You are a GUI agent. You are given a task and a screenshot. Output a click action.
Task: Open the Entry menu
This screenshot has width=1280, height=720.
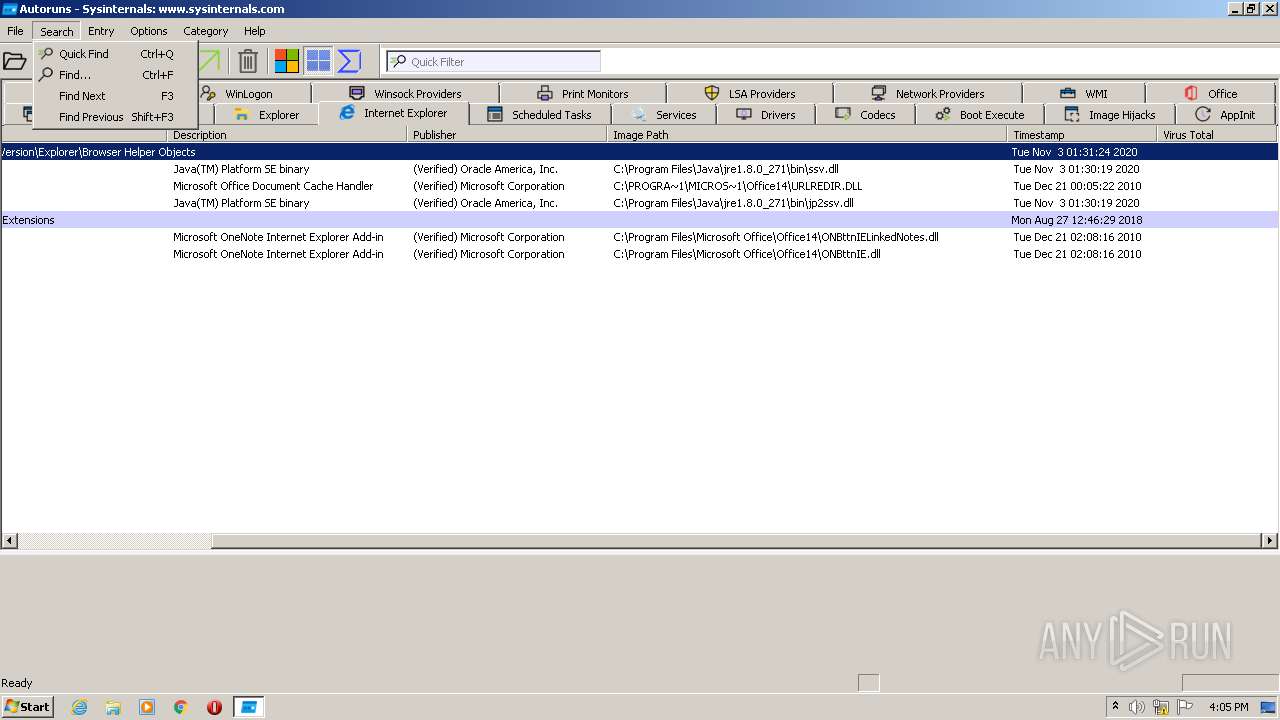click(x=101, y=31)
